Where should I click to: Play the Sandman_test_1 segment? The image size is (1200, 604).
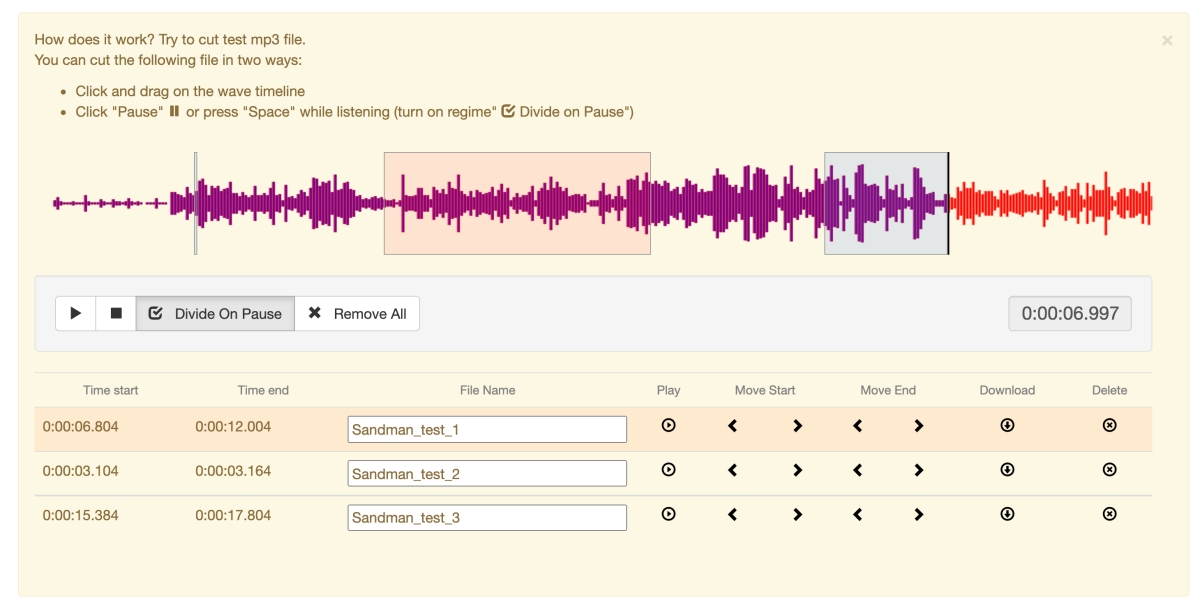[x=669, y=426]
